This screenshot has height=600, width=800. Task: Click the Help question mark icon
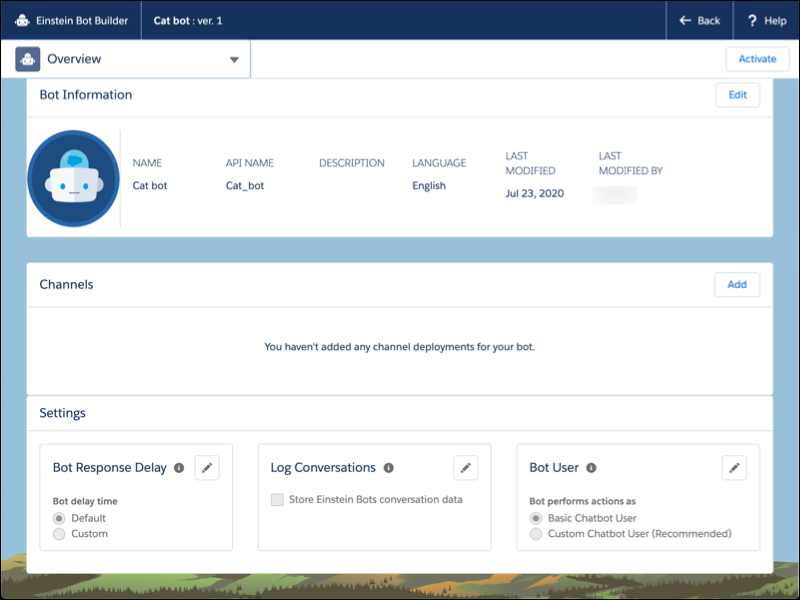tap(752, 20)
